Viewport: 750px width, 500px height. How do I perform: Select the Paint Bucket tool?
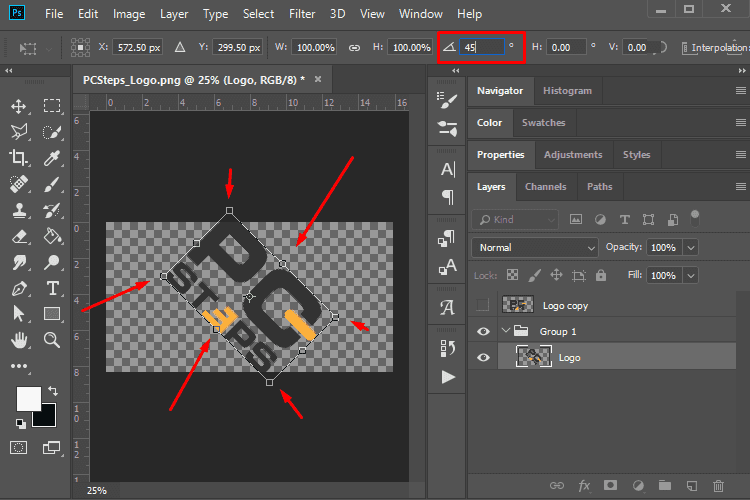52,236
